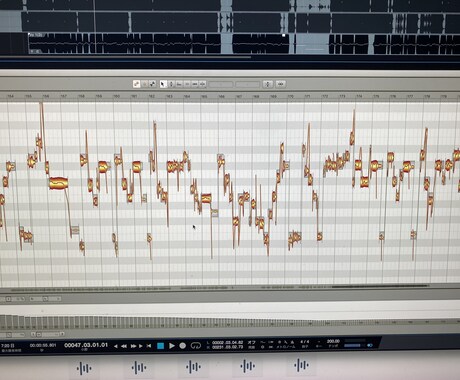The image size is (460, 380).
Task: Click the 4/4 time signature value
Action: coord(305,342)
